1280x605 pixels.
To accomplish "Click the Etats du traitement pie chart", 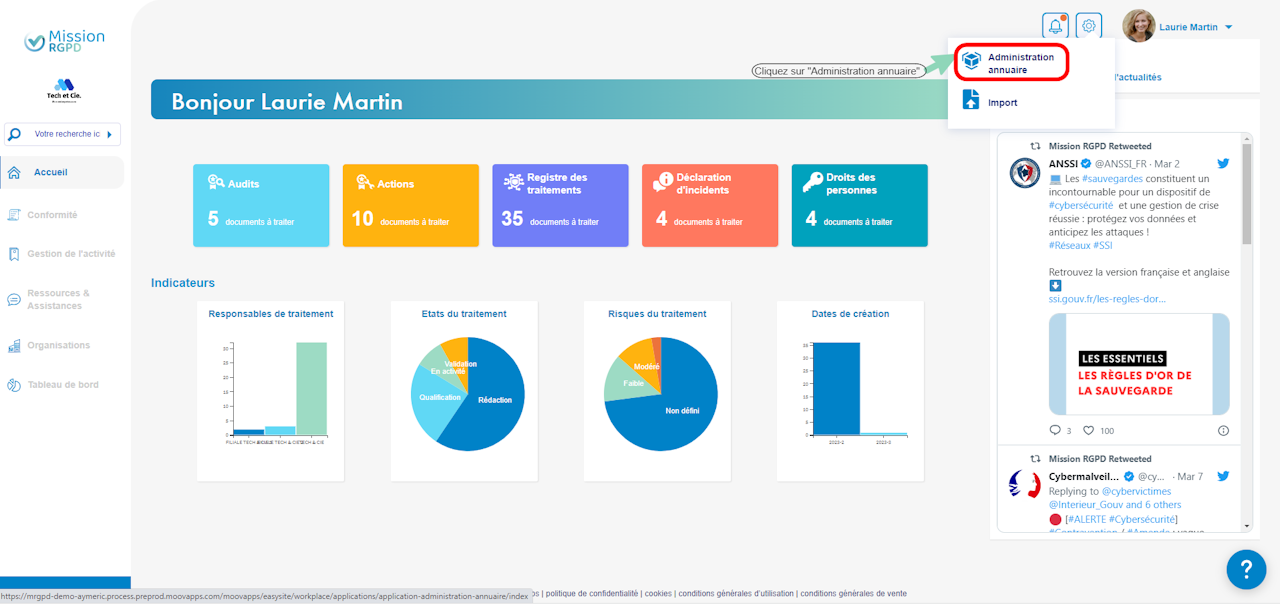I will coord(468,394).
